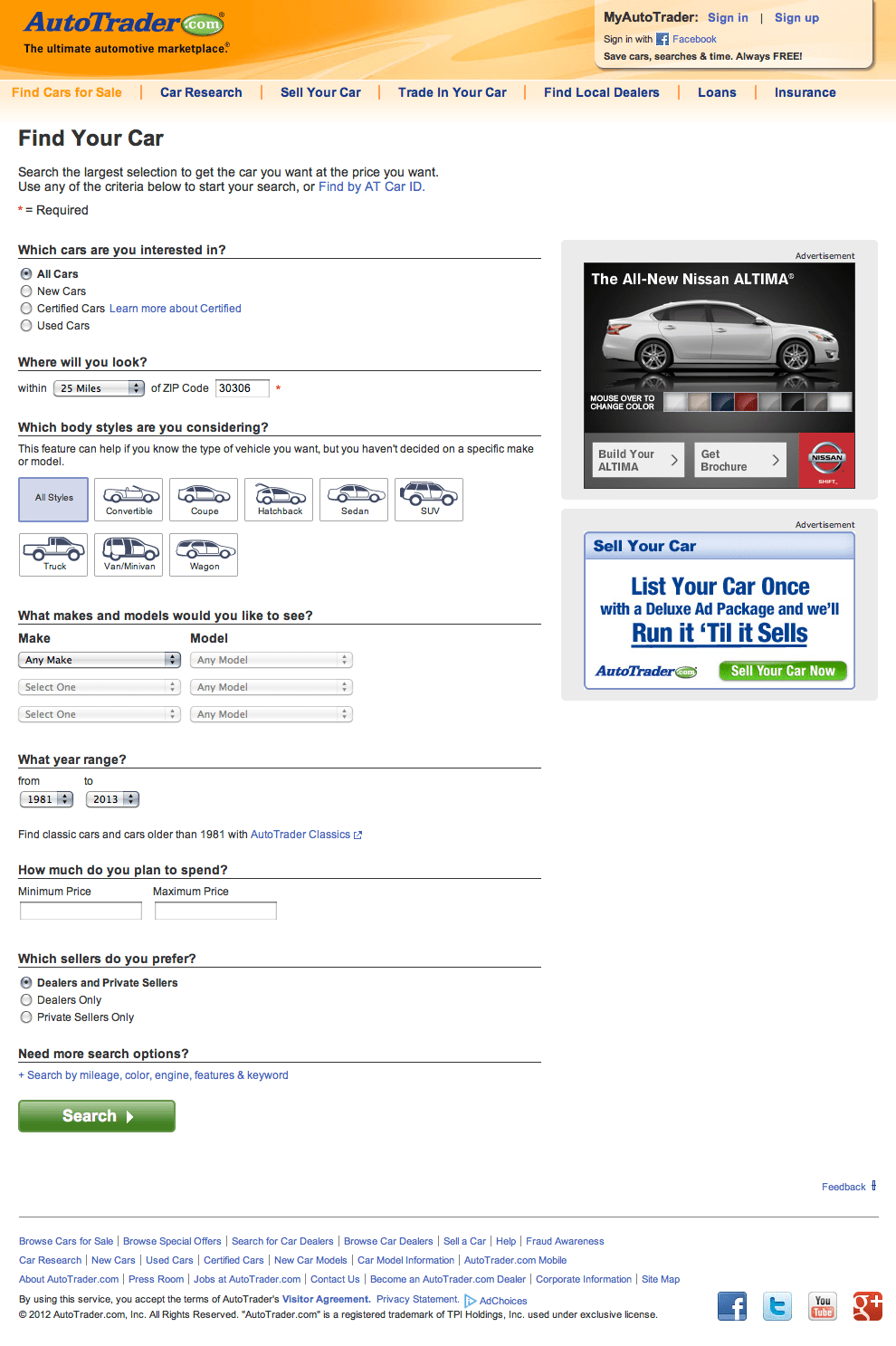The height and width of the screenshot is (1346, 896).
Task: Click the AdChoices triangle icon
Action: (471, 1301)
